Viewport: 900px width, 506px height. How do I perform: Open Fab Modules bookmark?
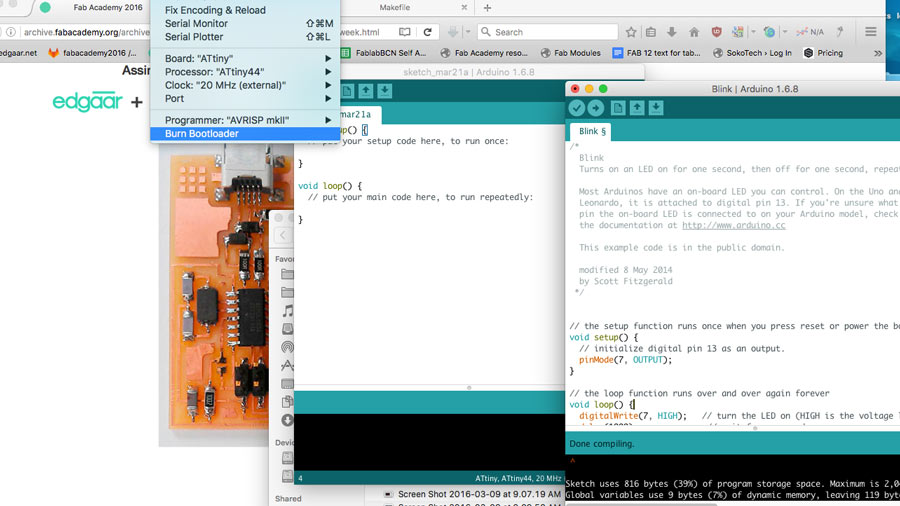pyautogui.click(x=571, y=53)
